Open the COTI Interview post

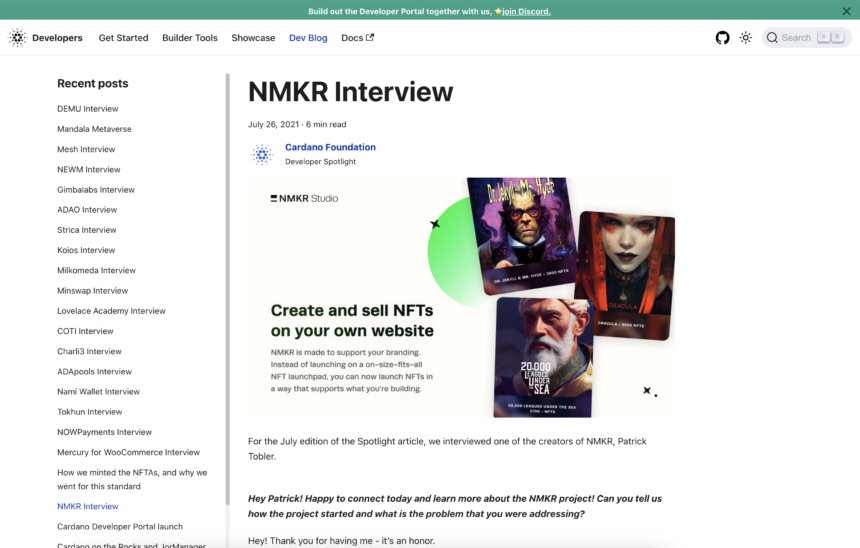[85, 331]
